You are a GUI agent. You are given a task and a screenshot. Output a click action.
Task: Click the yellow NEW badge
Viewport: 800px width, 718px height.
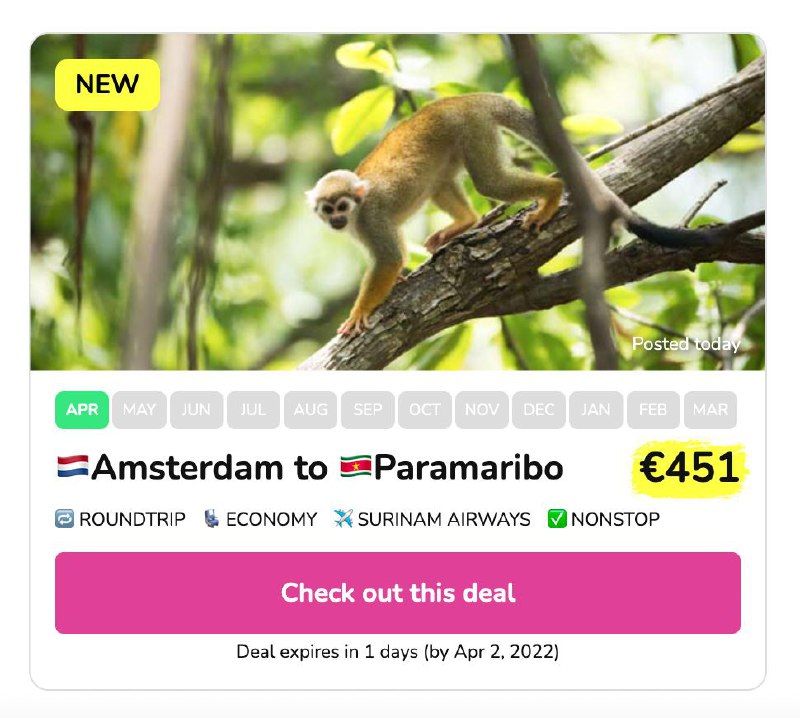tap(107, 85)
